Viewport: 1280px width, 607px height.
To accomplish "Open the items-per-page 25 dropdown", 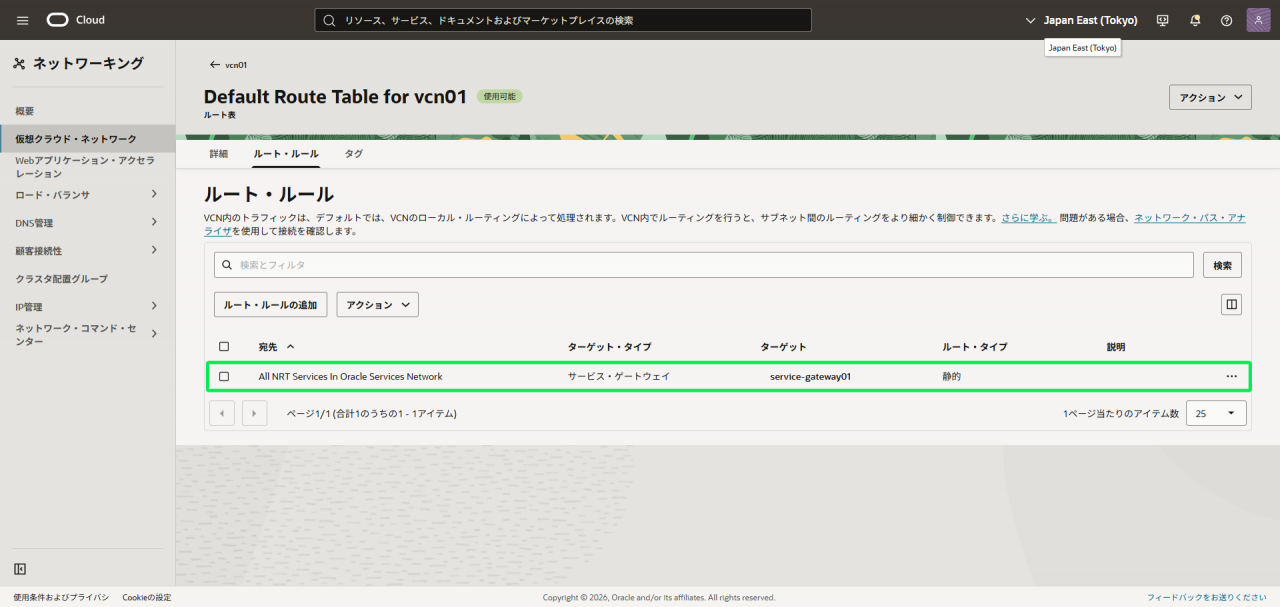I will [1216, 413].
